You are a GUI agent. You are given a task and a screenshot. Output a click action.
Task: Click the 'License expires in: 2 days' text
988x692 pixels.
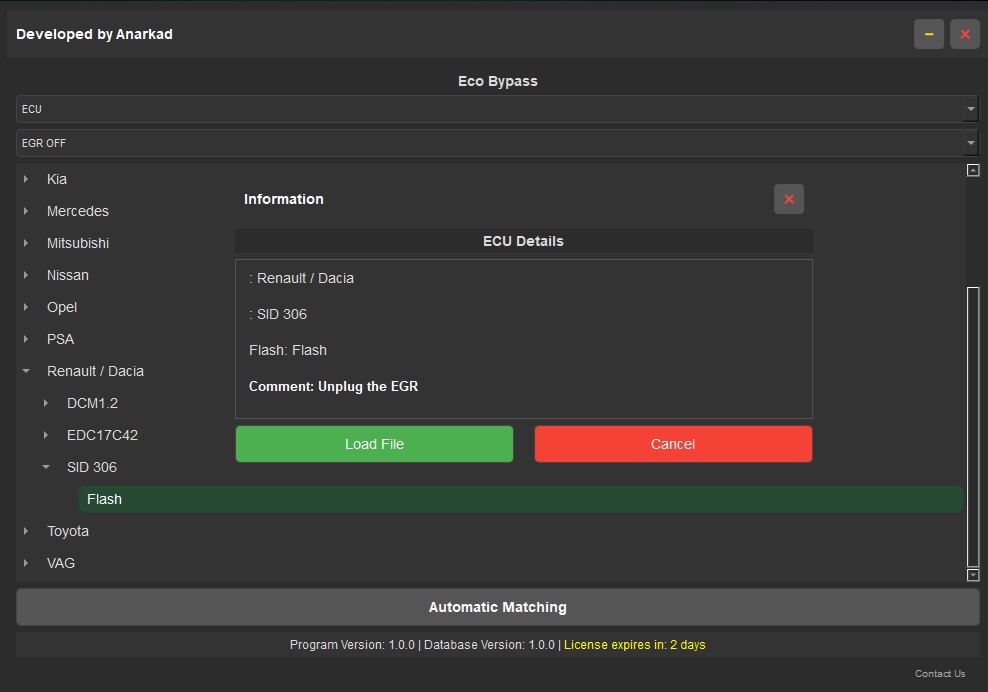pos(635,645)
